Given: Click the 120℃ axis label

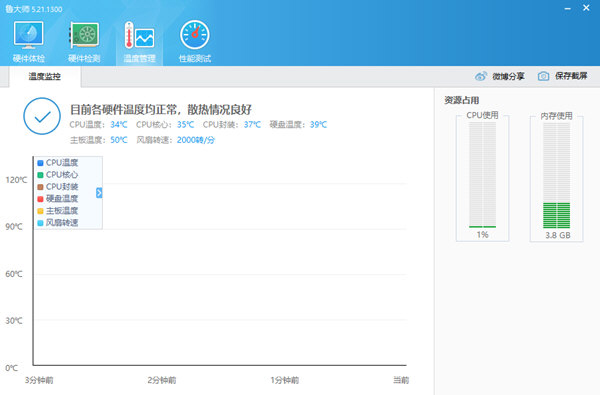Looking at the screenshot, I should 16,180.
